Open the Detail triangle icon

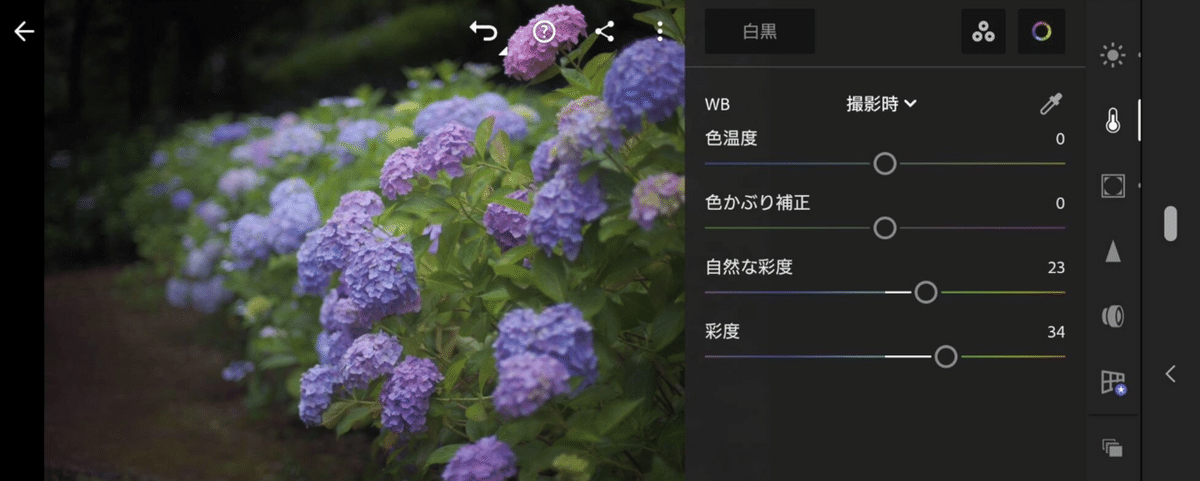(1112, 251)
